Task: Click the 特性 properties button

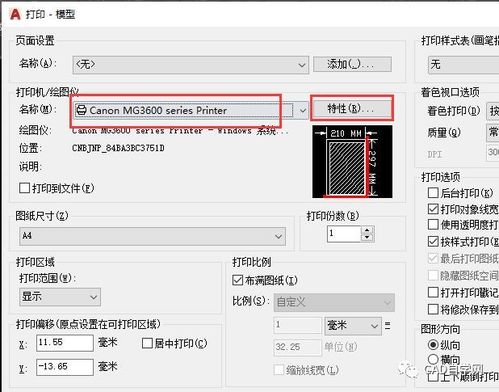Action: tap(352, 108)
